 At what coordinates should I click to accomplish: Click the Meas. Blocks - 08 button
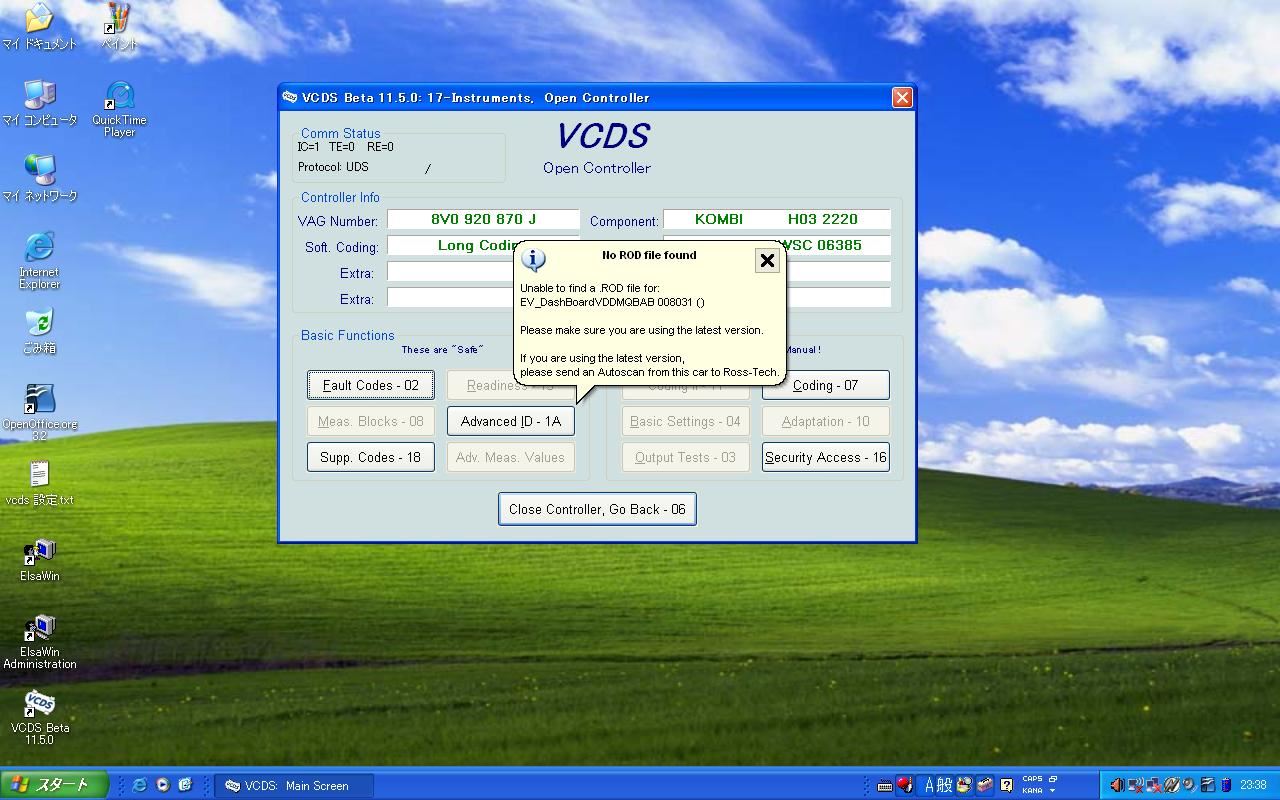[x=370, y=421]
